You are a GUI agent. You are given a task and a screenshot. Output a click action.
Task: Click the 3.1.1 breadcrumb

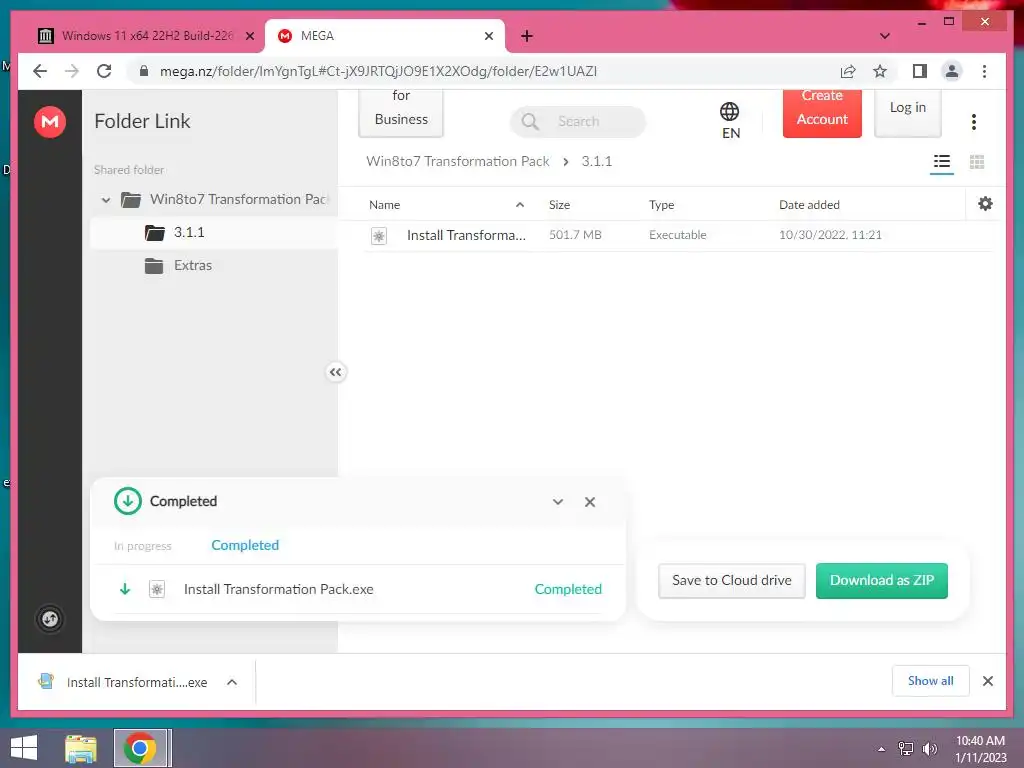click(597, 161)
